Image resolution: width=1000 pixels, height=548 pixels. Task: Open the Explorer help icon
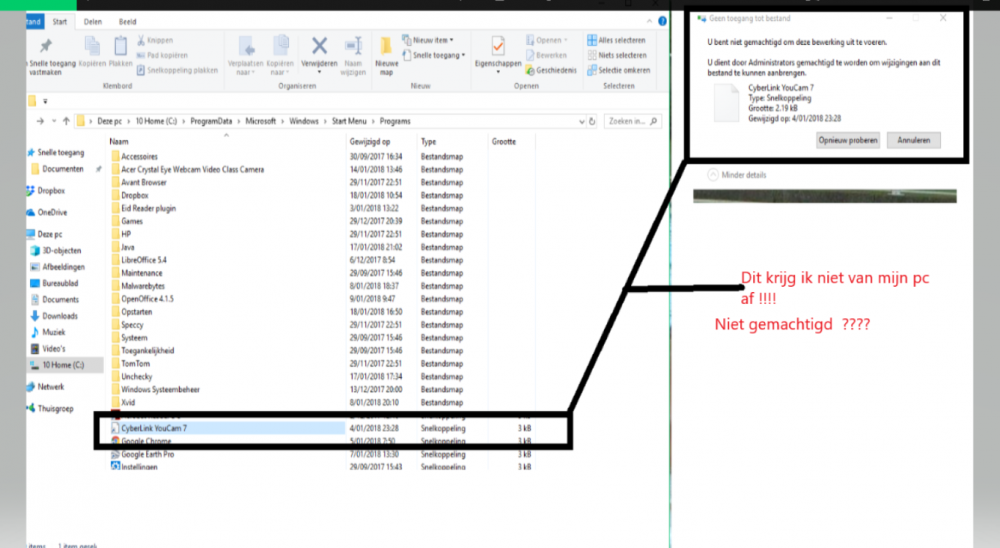(x=663, y=21)
